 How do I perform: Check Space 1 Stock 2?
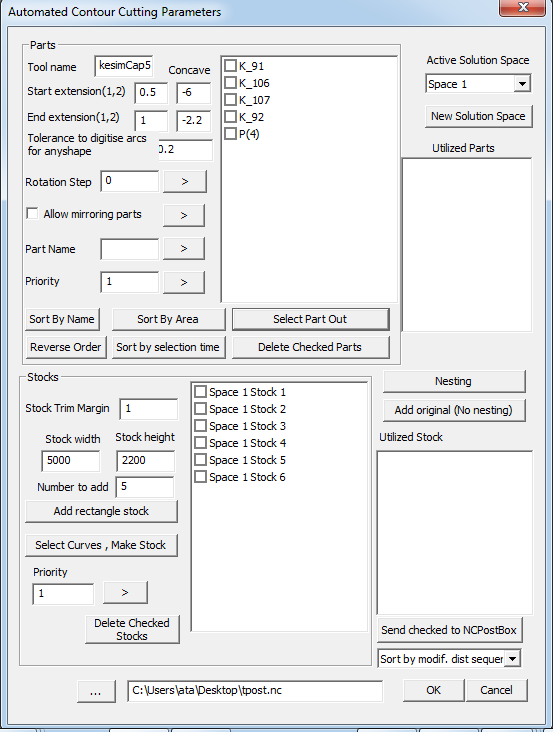[200, 408]
